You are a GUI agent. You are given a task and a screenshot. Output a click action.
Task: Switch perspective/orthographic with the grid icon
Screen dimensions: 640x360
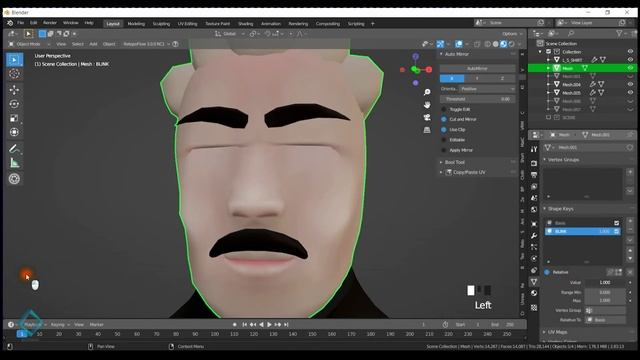tap(427, 130)
